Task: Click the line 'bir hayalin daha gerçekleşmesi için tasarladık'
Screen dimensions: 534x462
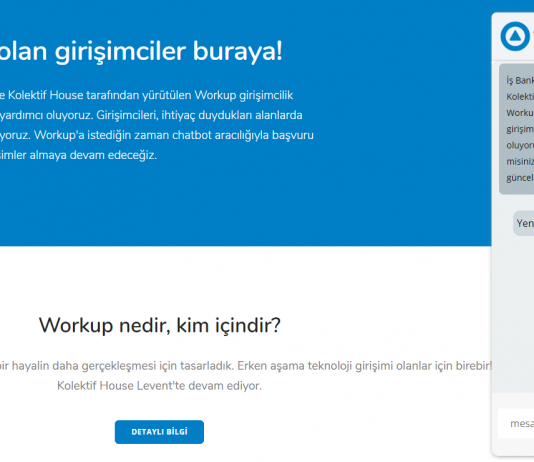Action: pos(116,366)
